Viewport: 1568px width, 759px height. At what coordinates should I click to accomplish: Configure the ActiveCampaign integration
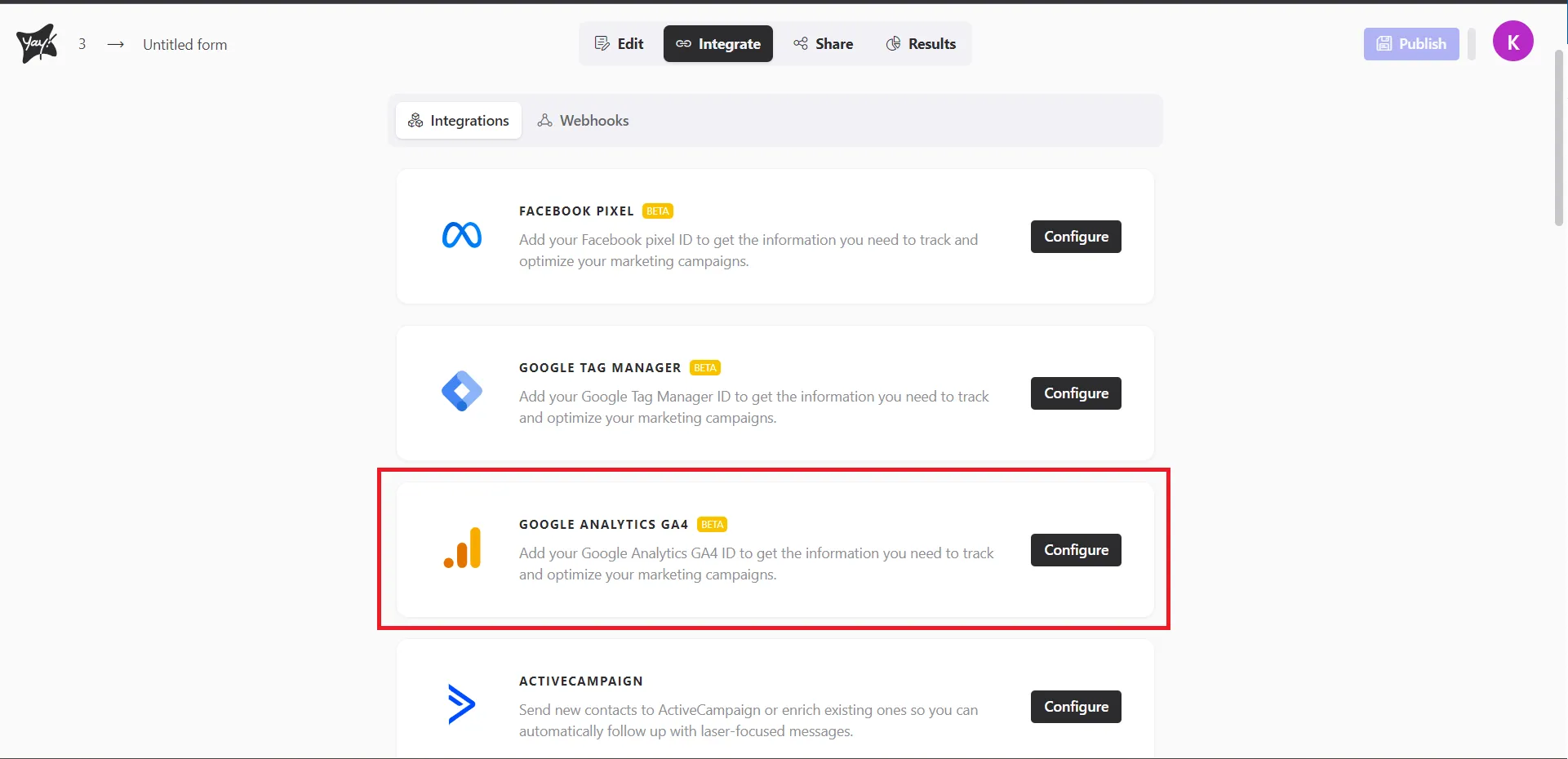coord(1076,707)
